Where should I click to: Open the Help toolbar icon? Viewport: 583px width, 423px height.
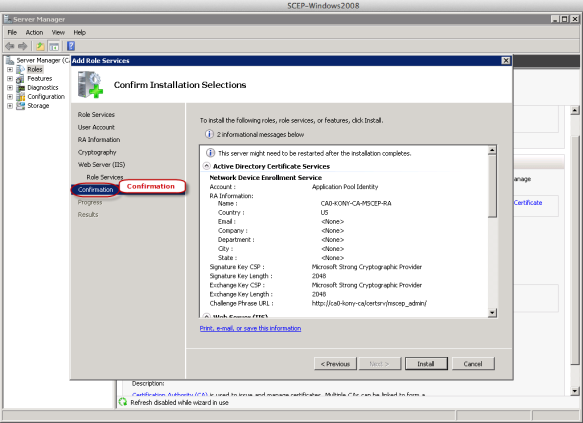(71, 46)
